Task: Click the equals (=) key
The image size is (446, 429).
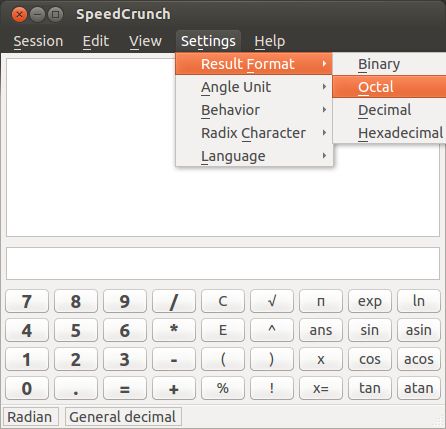Action: [x=125, y=388]
